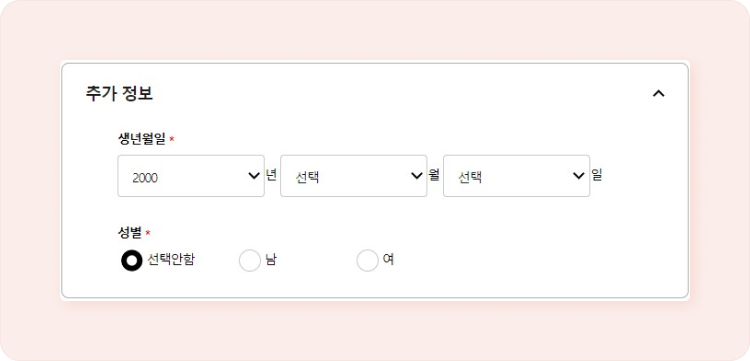Image resolution: width=750 pixels, height=361 pixels.
Task: Open the month 선택 dropdown before 월
Action: coord(353,176)
